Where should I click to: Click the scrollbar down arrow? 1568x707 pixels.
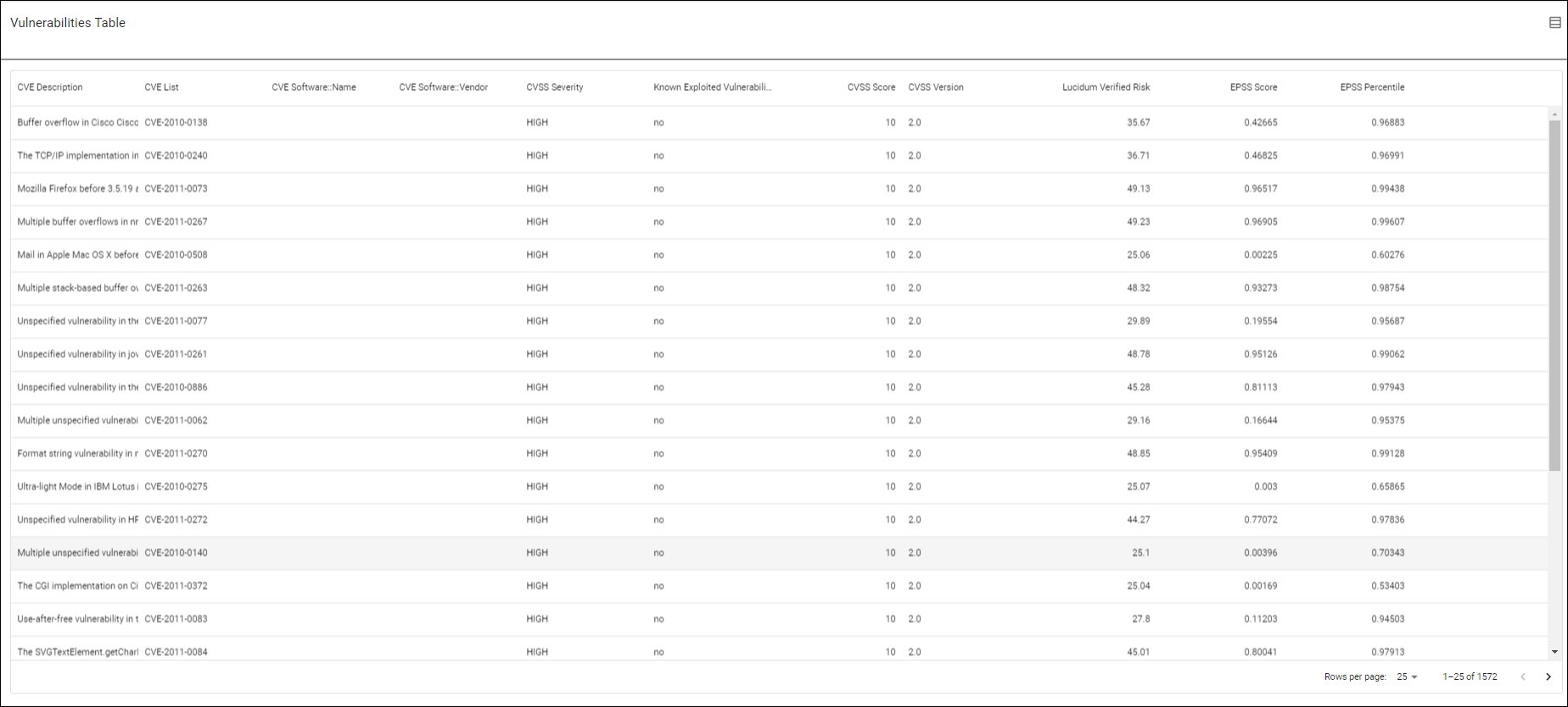pos(1554,652)
